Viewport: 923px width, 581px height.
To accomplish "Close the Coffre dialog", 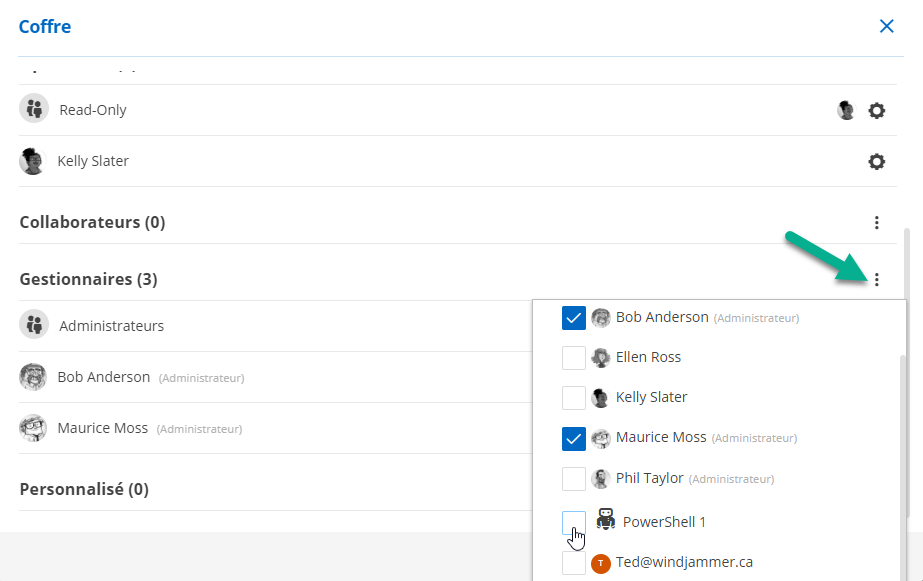I will coord(886,27).
